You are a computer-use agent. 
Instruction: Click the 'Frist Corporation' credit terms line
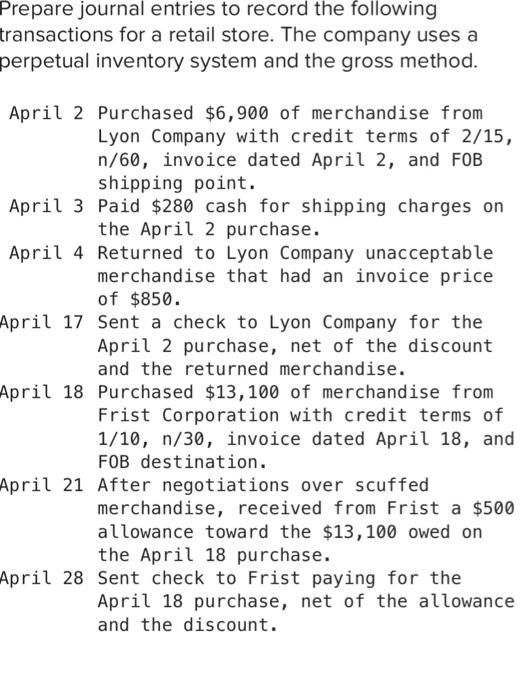click(x=300, y=415)
